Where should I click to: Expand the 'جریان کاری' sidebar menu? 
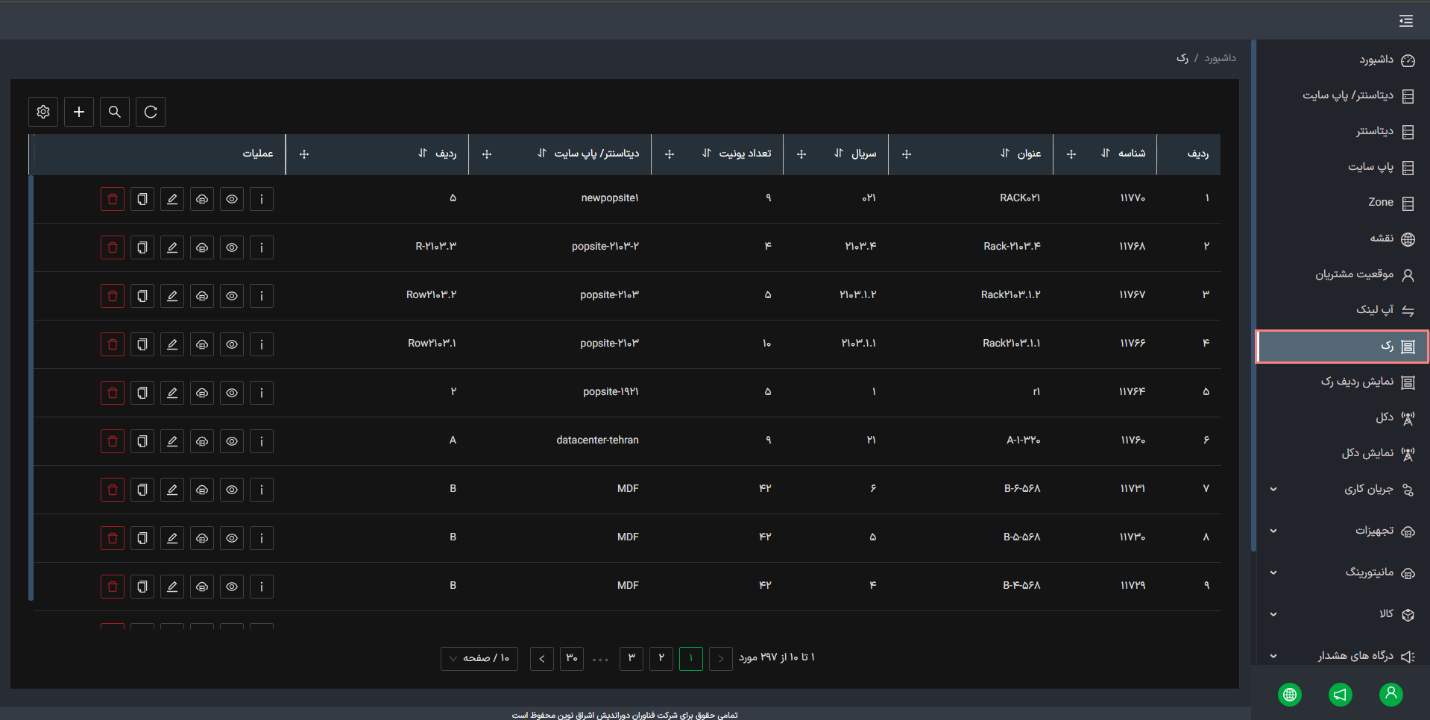click(x=1340, y=489)
